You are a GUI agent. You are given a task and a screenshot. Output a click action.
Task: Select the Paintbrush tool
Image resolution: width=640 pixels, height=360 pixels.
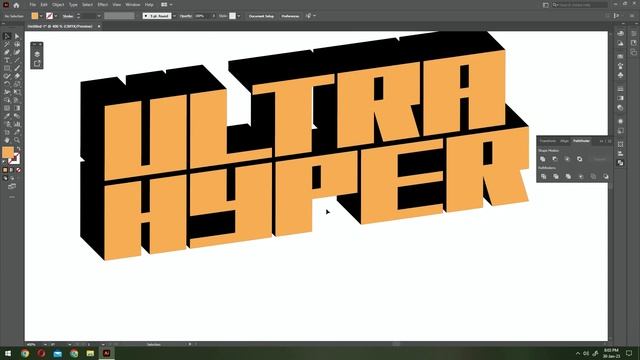(x=17, y=68)
